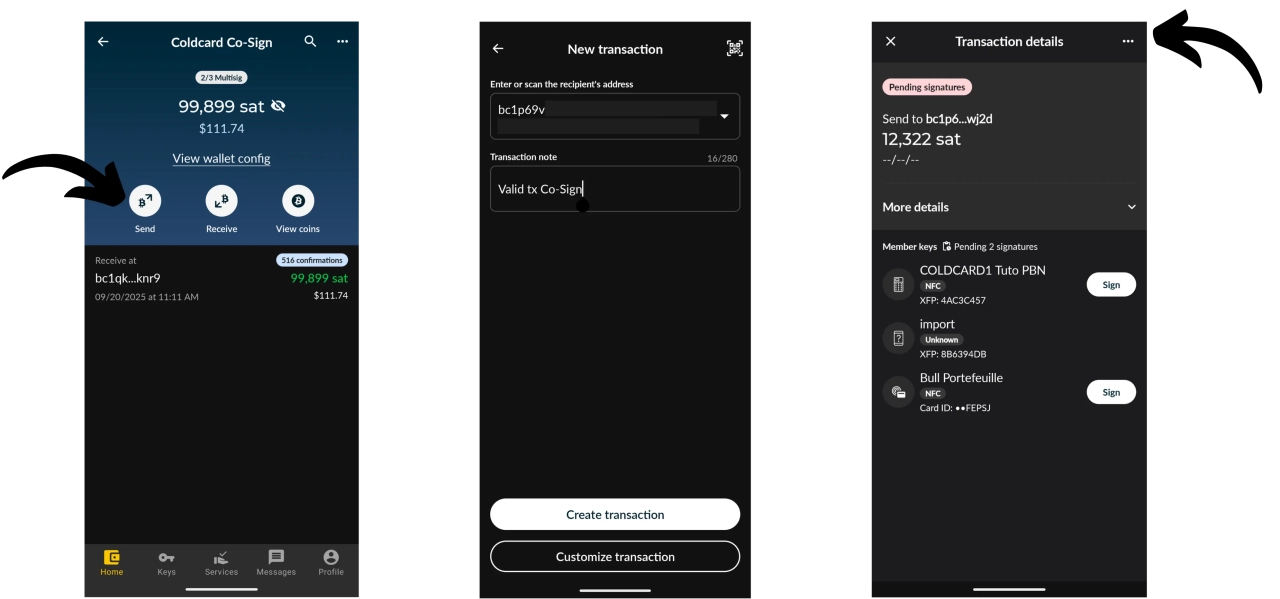Click the 99,899 sat wallet balance

pos(221,106)
